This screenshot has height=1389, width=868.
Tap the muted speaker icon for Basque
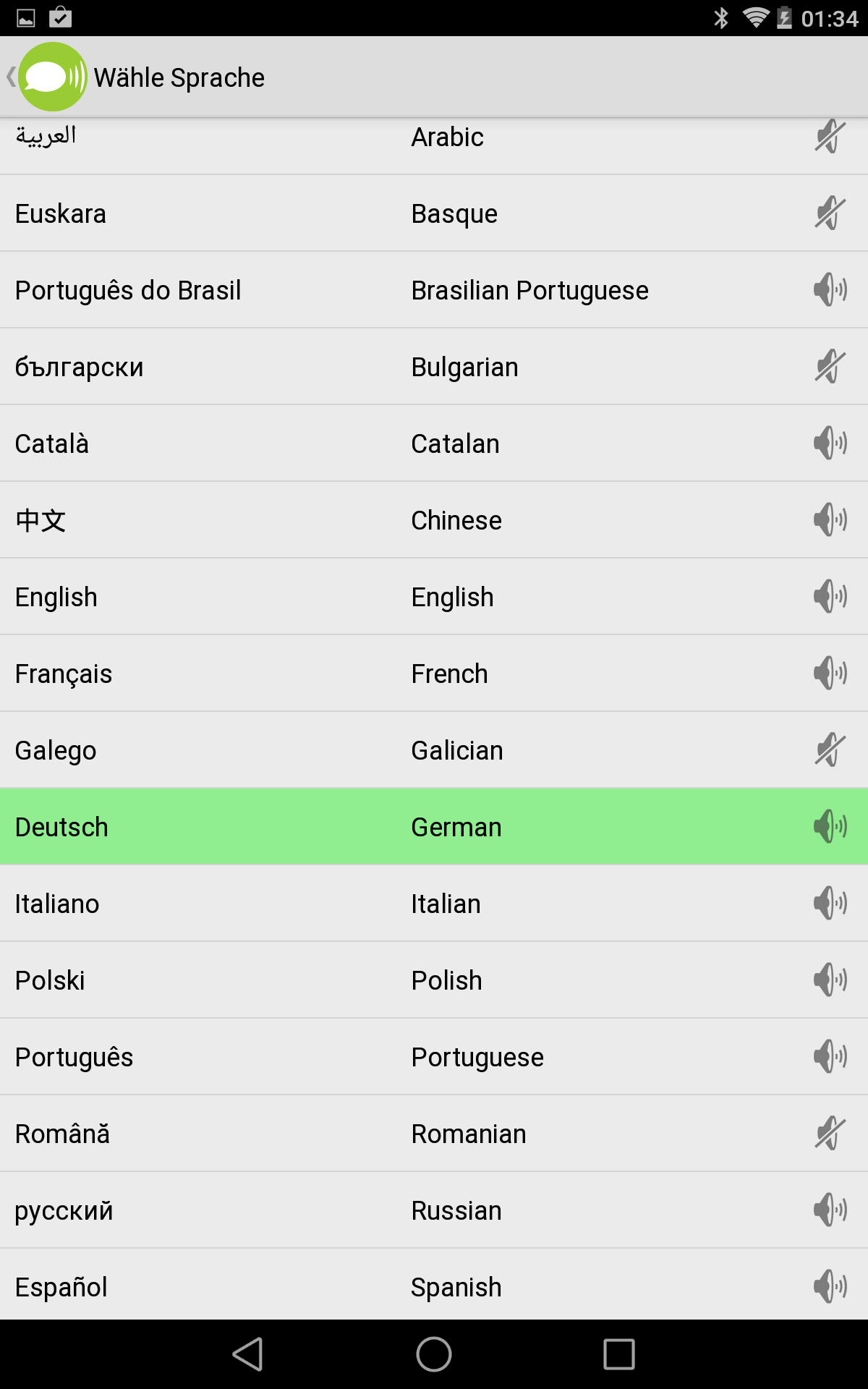click(830, 213)
